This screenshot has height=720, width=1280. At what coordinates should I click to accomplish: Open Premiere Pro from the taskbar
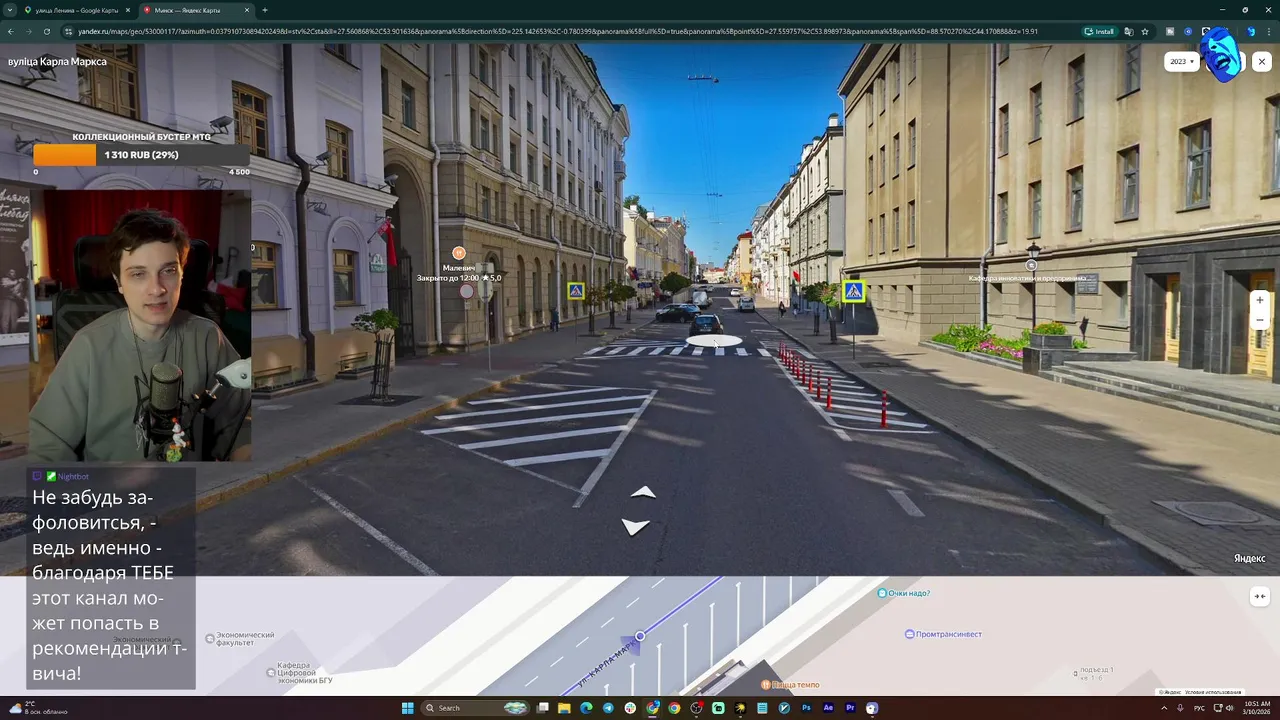coord(850,708)
